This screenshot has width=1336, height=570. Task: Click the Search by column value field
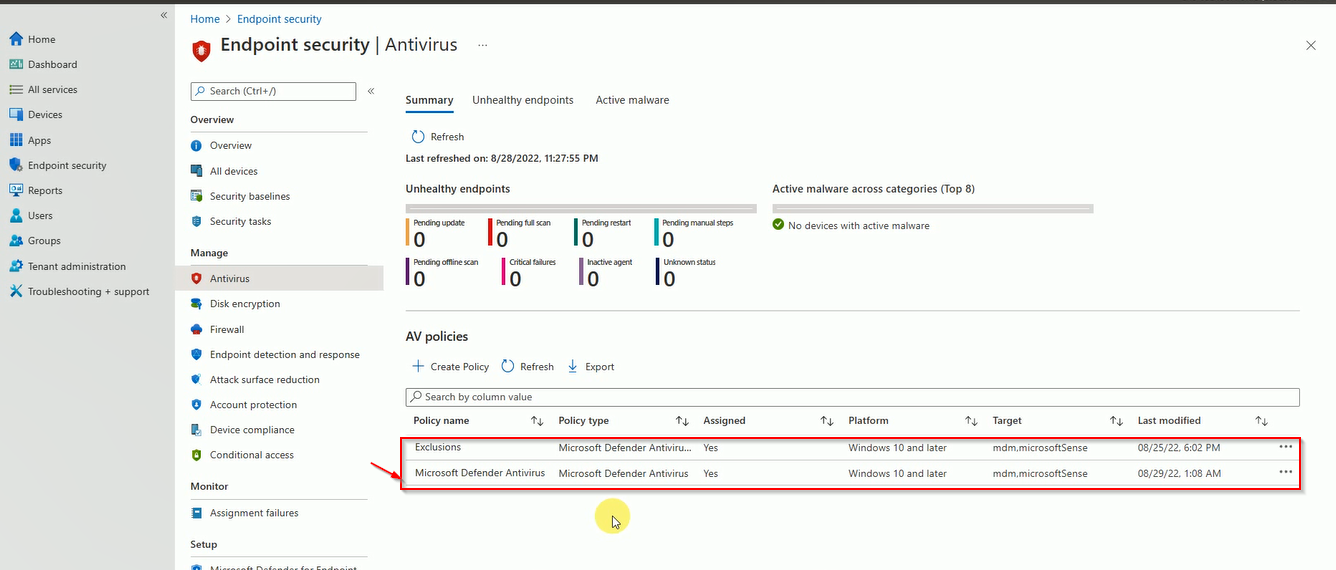pos(852,397)
